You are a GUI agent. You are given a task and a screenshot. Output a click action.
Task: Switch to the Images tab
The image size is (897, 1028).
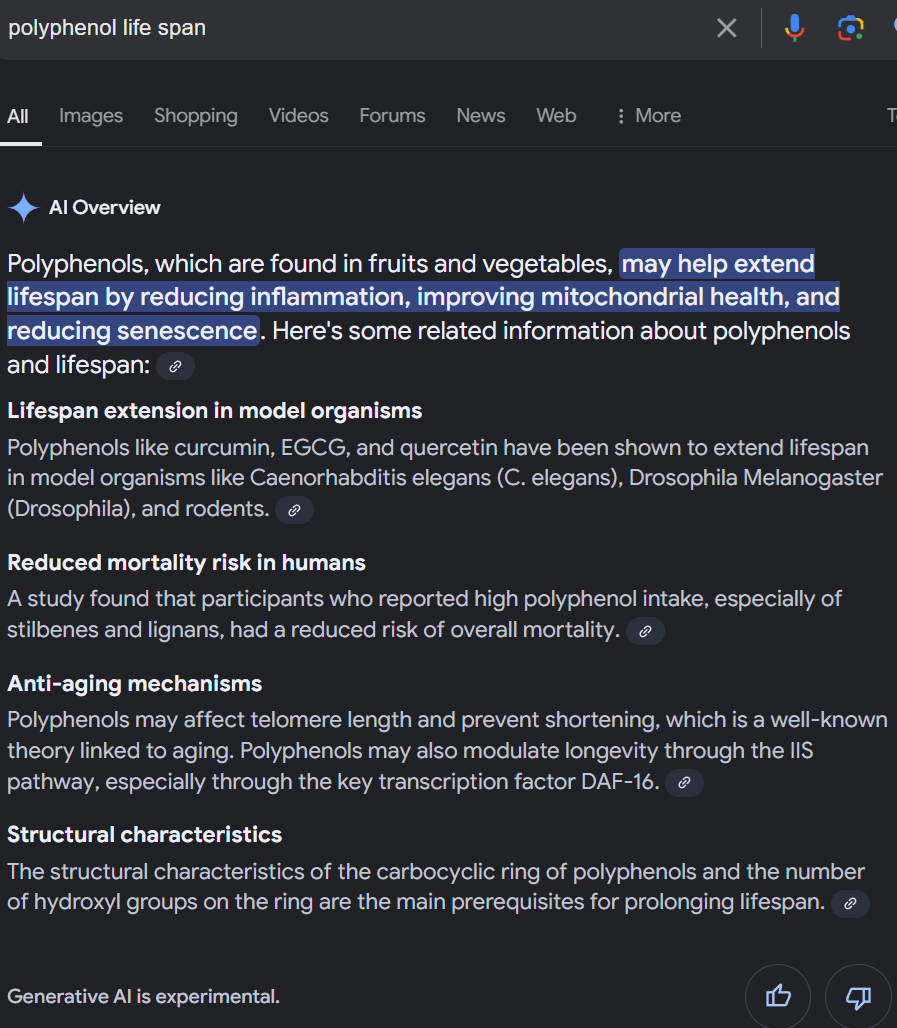pyautogui.click(x=91, y=115)
